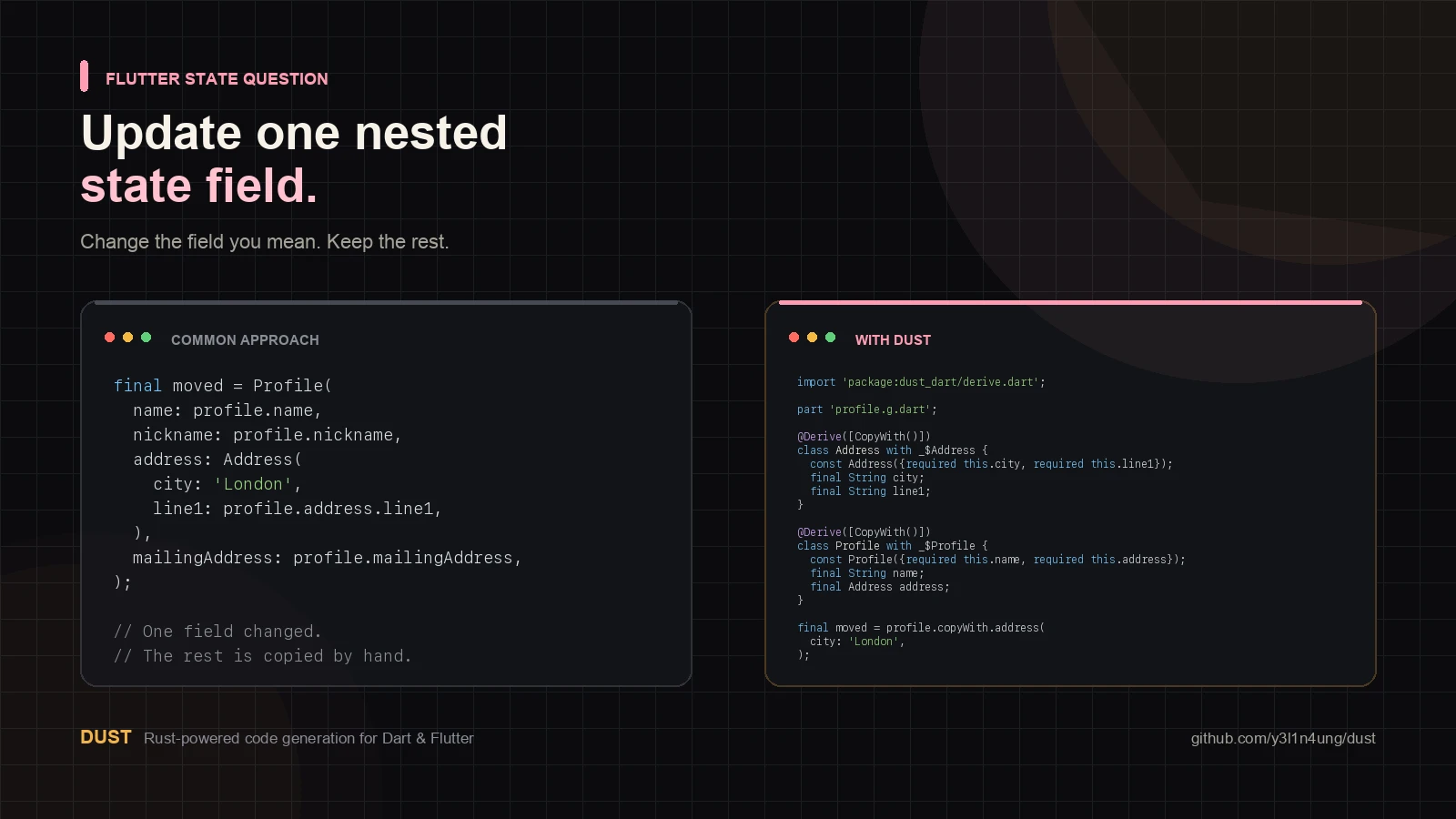The height and width of the screenshot is (819, 1456).
Task: Click the heading 'Update one nested'
Action: (x=294, y=133)
